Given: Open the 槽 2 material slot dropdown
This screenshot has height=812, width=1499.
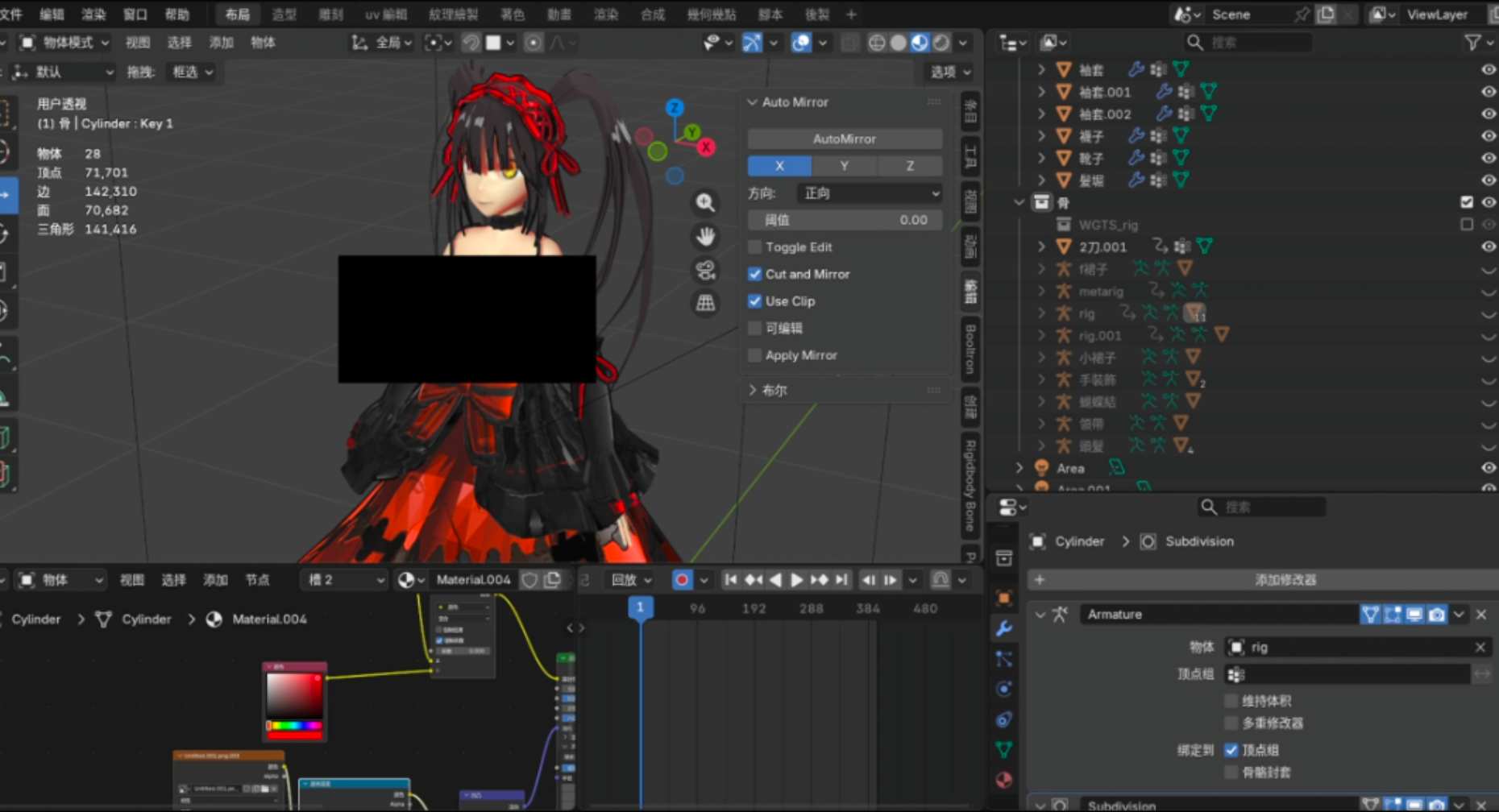Looking at the screenshot, I should click(345, 580).
